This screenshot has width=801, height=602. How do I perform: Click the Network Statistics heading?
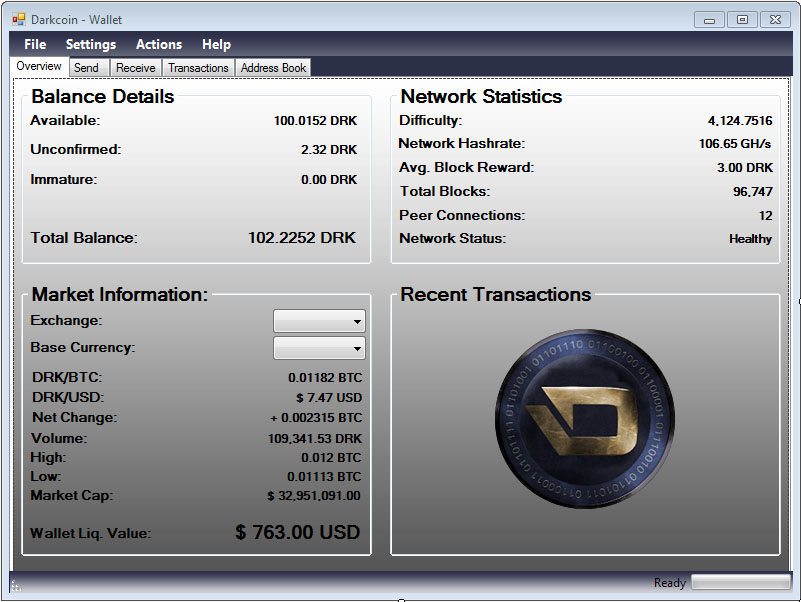(x=481, y=97)
